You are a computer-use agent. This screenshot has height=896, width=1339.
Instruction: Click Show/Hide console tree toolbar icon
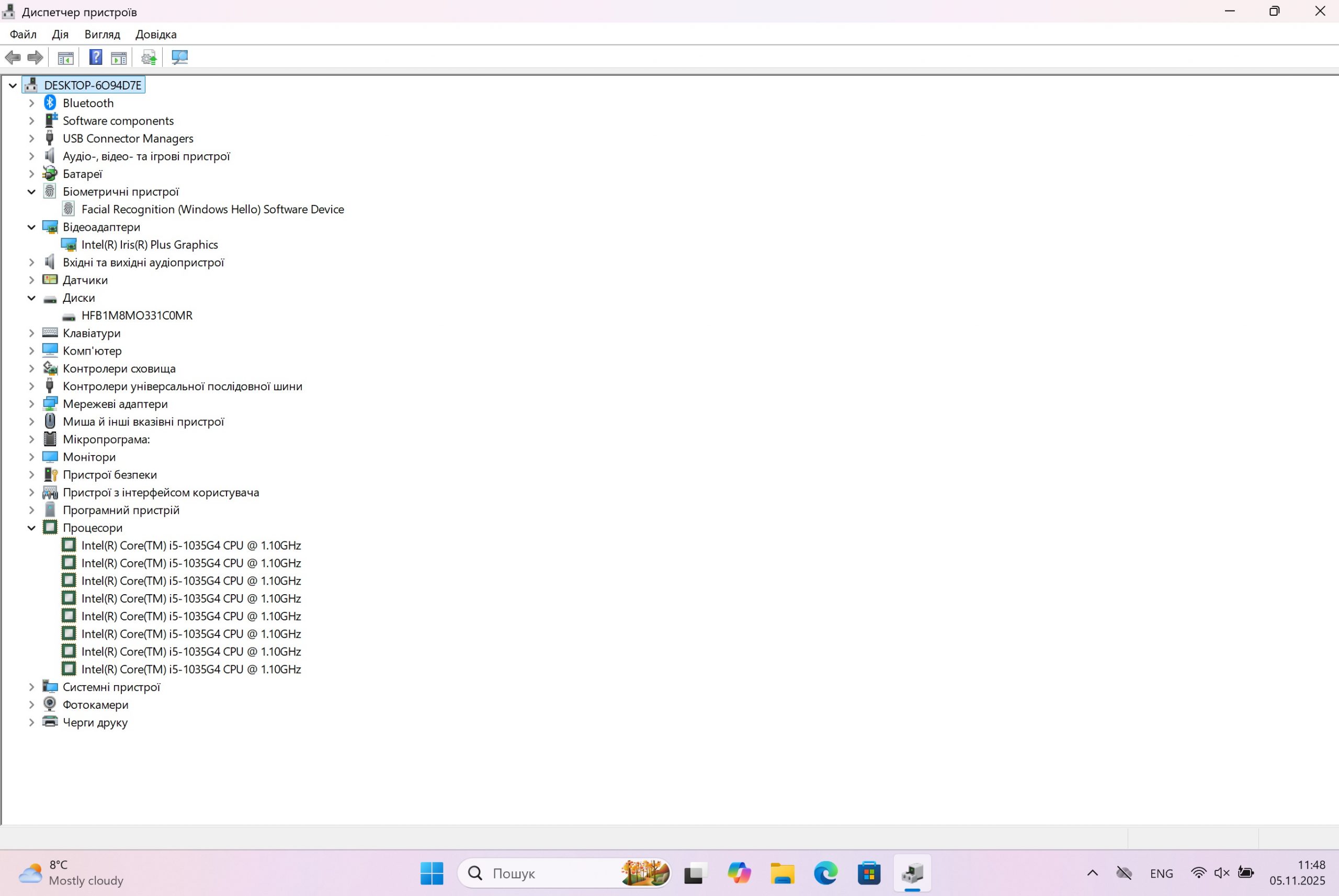pos(66,57)
